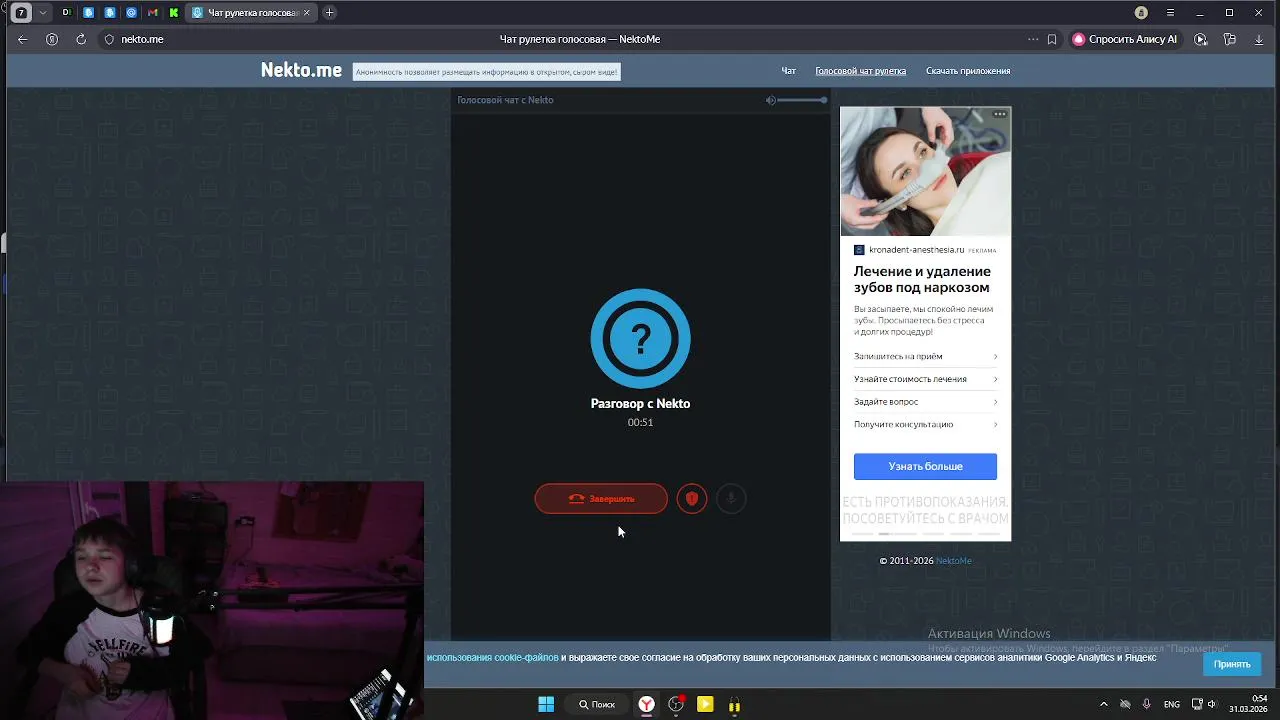Close the Чат рулетка голосовая tab

pos(306,13)
